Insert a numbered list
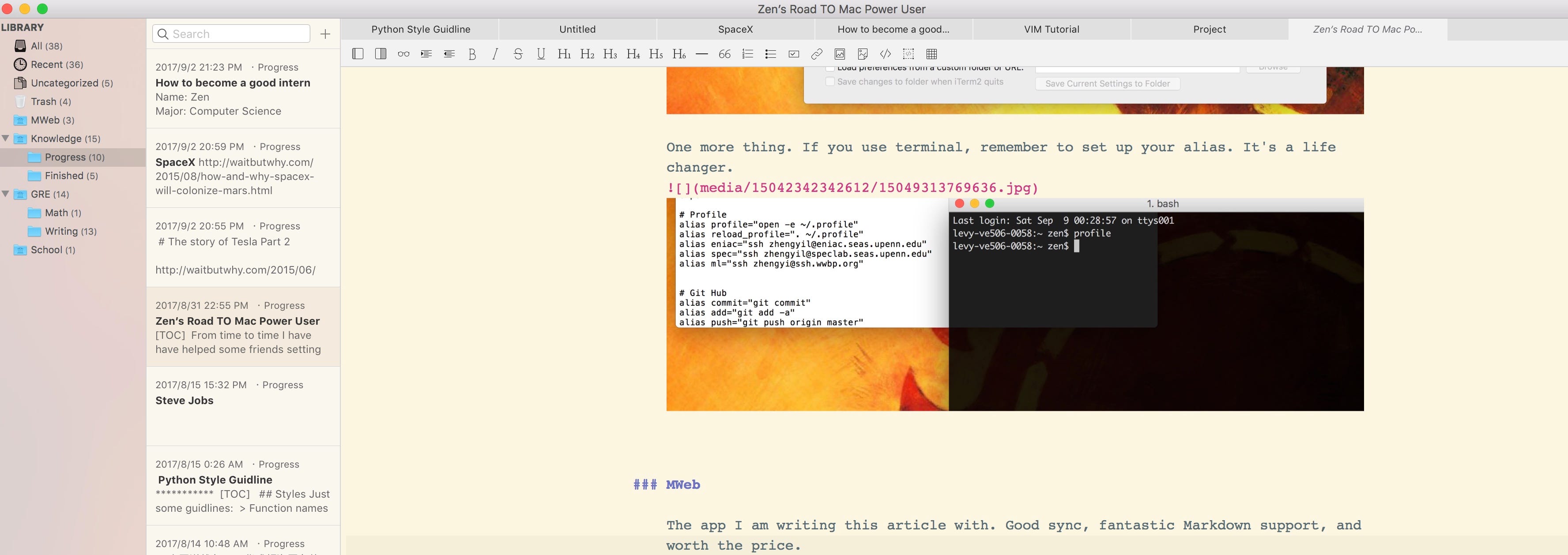 coord(747,54)
